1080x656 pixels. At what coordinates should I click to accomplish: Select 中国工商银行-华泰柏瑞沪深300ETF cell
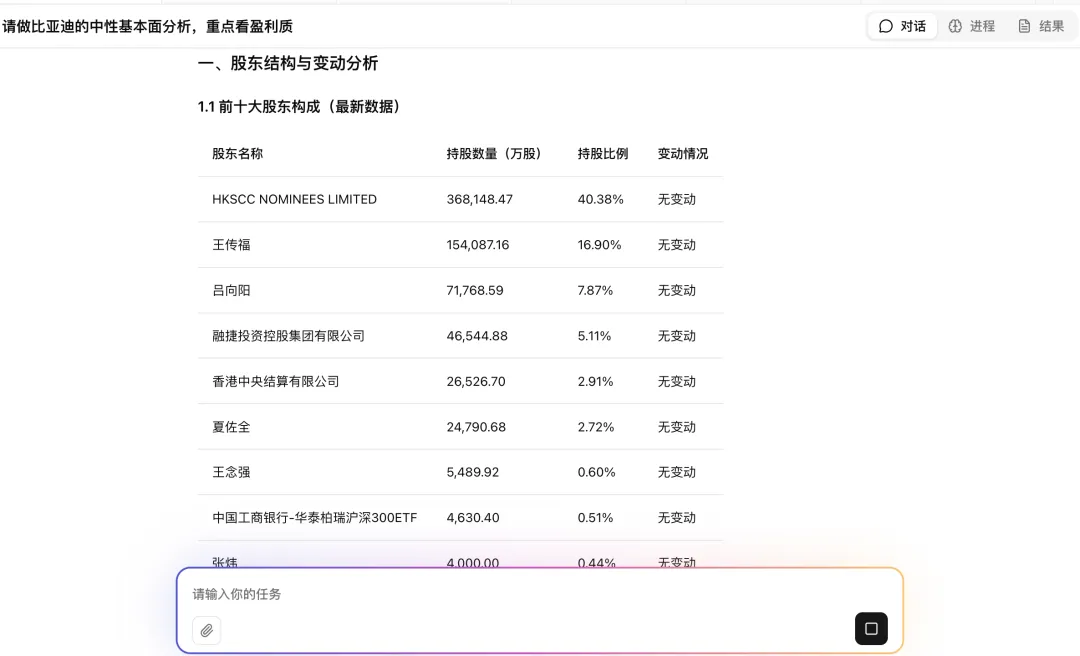point(315,517)
